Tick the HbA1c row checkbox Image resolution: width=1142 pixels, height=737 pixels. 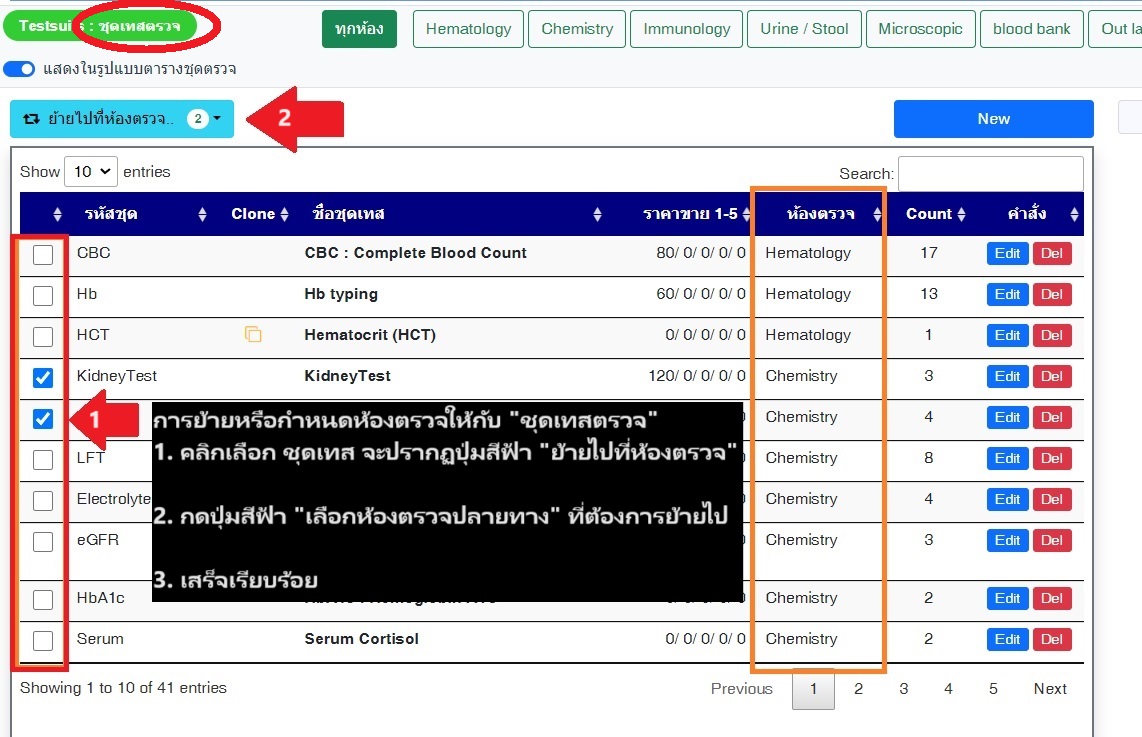tap(43, 599)
